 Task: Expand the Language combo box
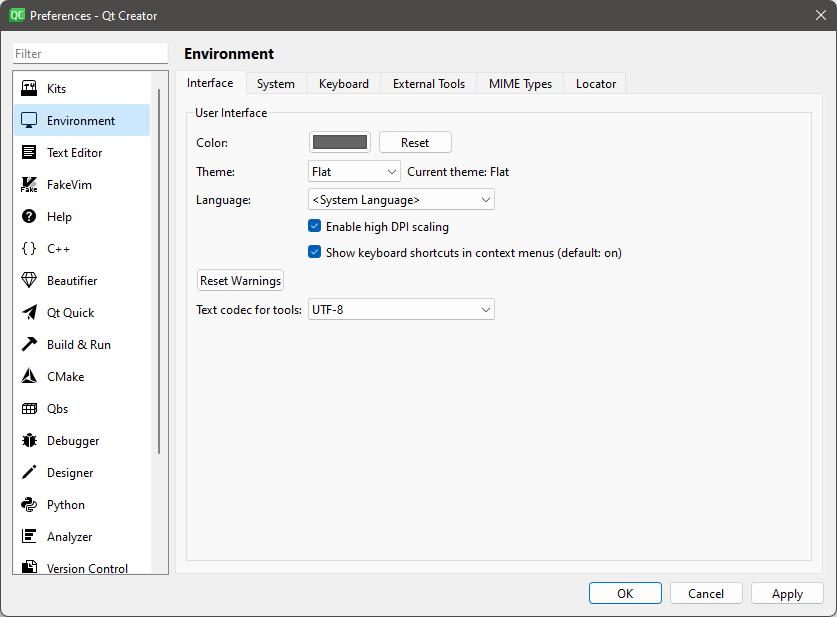401,200
